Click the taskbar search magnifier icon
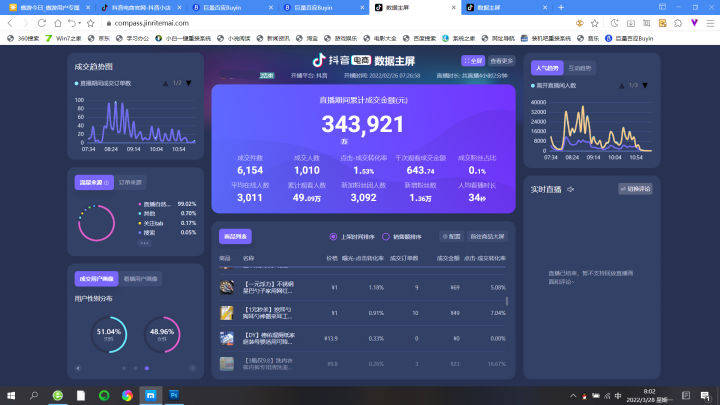The width and height of the screenshot is (720, 405). coord(35,395)
